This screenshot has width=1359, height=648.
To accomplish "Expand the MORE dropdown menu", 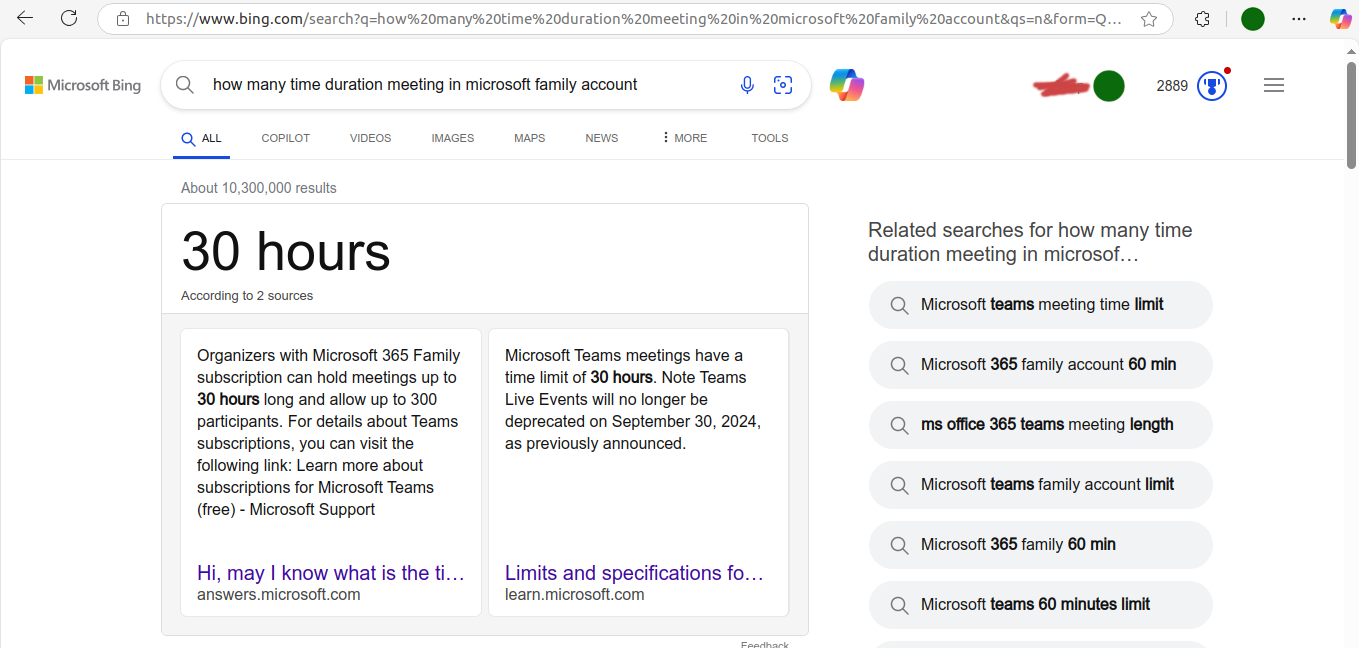I will (x=685, y=138).
